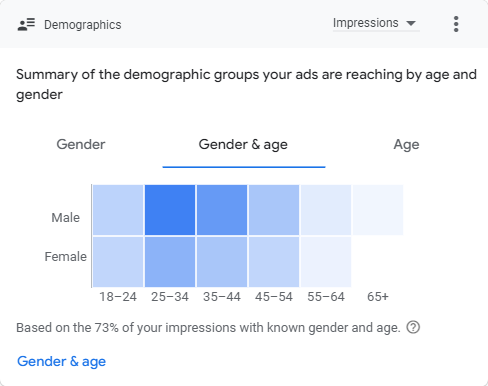
Task: Switch to the Age tab
Action: click(406, 145)
